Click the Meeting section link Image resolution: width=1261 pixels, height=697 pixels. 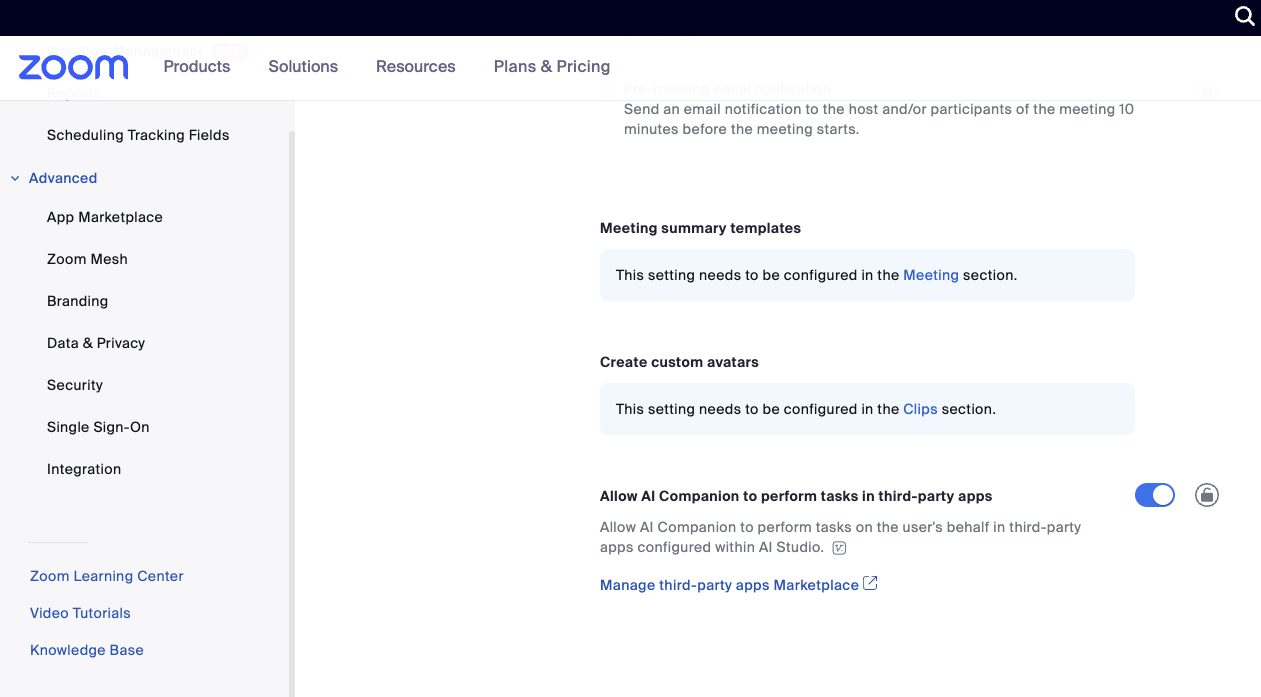pyautogui.click(x=930, y=275)
